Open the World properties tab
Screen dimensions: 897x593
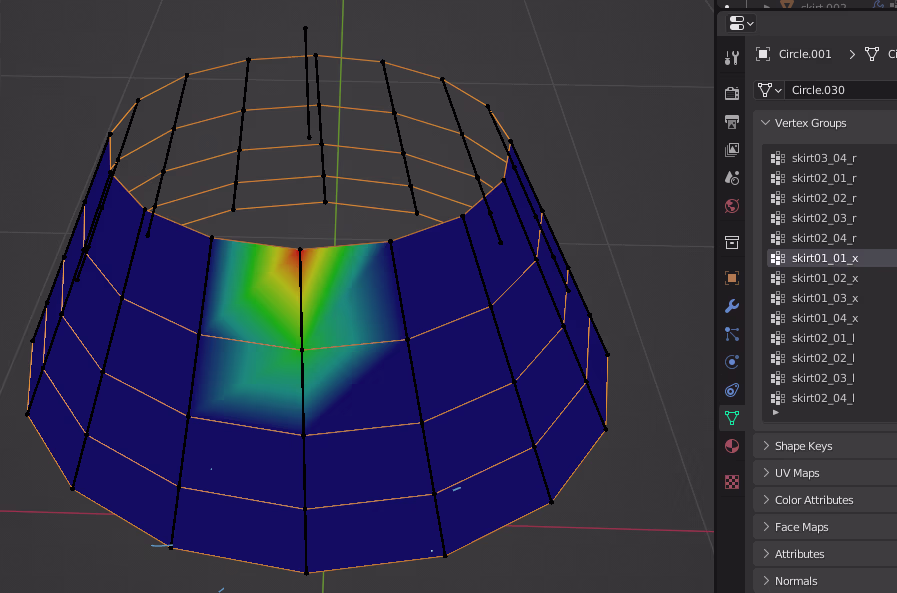(732, 206)
